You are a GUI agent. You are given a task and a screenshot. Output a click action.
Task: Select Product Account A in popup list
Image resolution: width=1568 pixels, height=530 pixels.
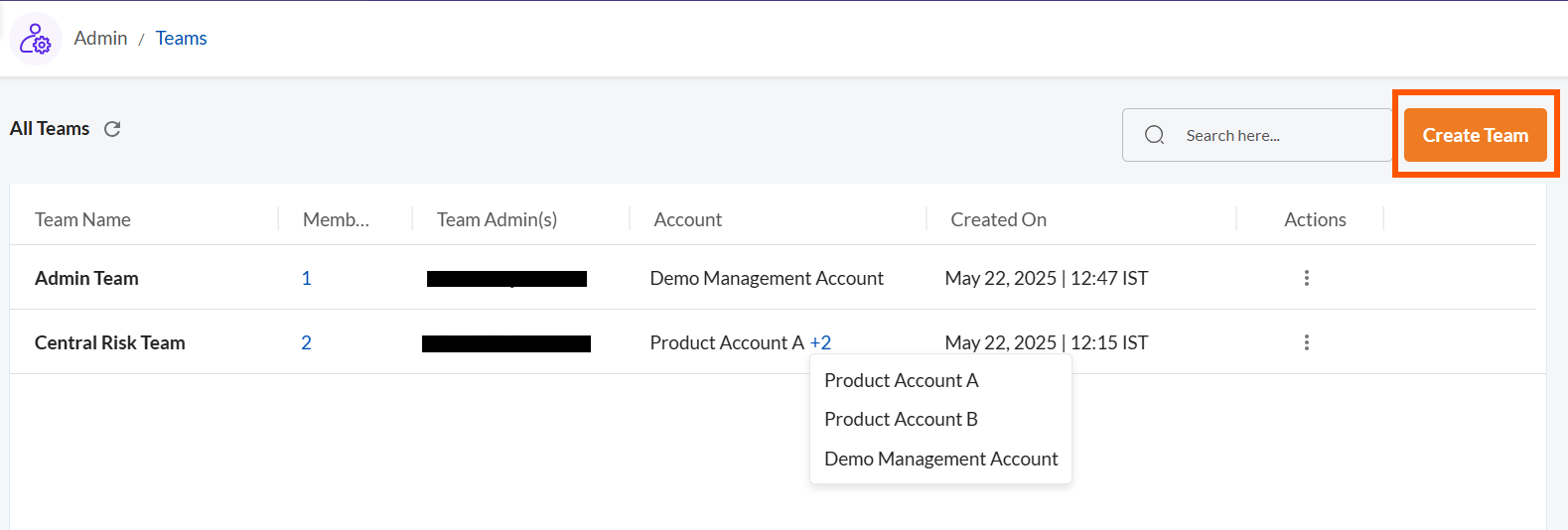point(901,380)
